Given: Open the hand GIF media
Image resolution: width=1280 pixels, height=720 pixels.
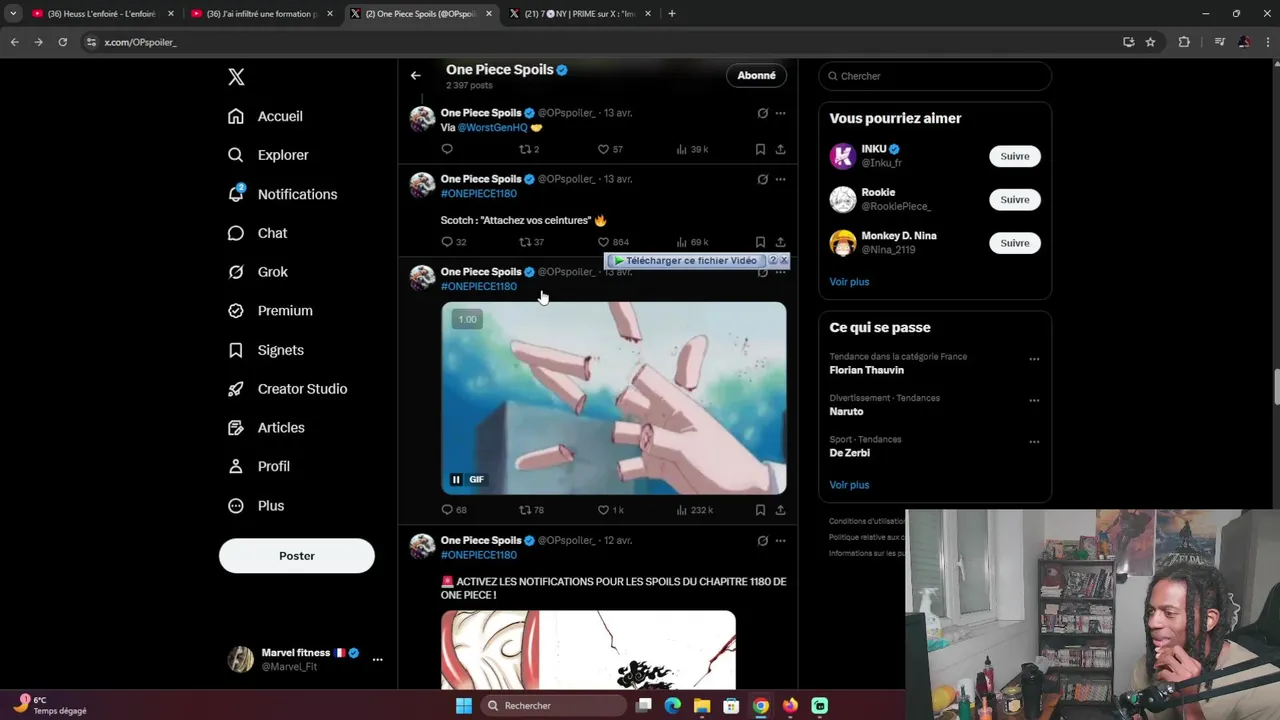Looking at the screenshot, I should point(614,398).
